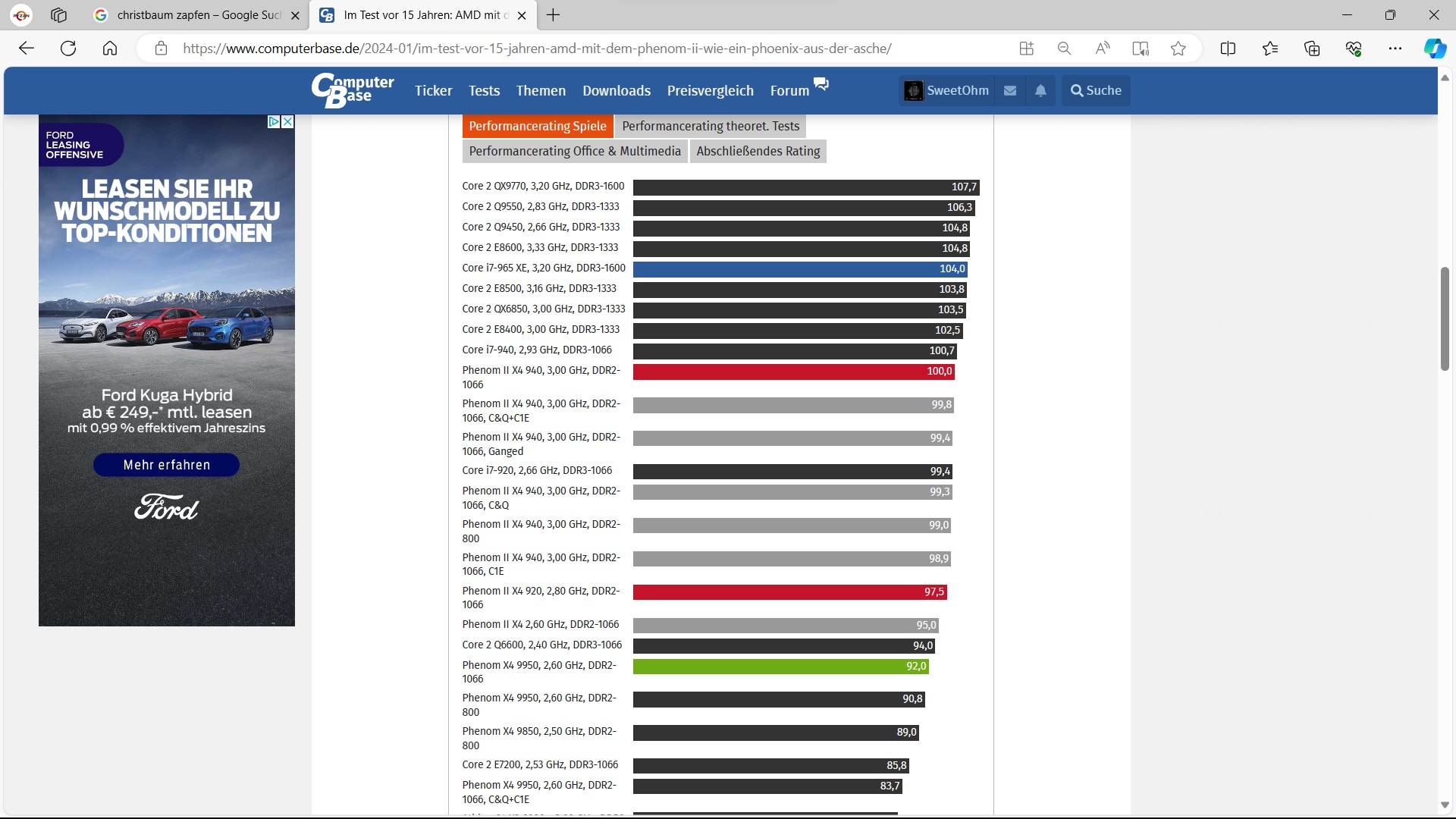
Task: Open the Forum link
Action: (x=789, y=90)
